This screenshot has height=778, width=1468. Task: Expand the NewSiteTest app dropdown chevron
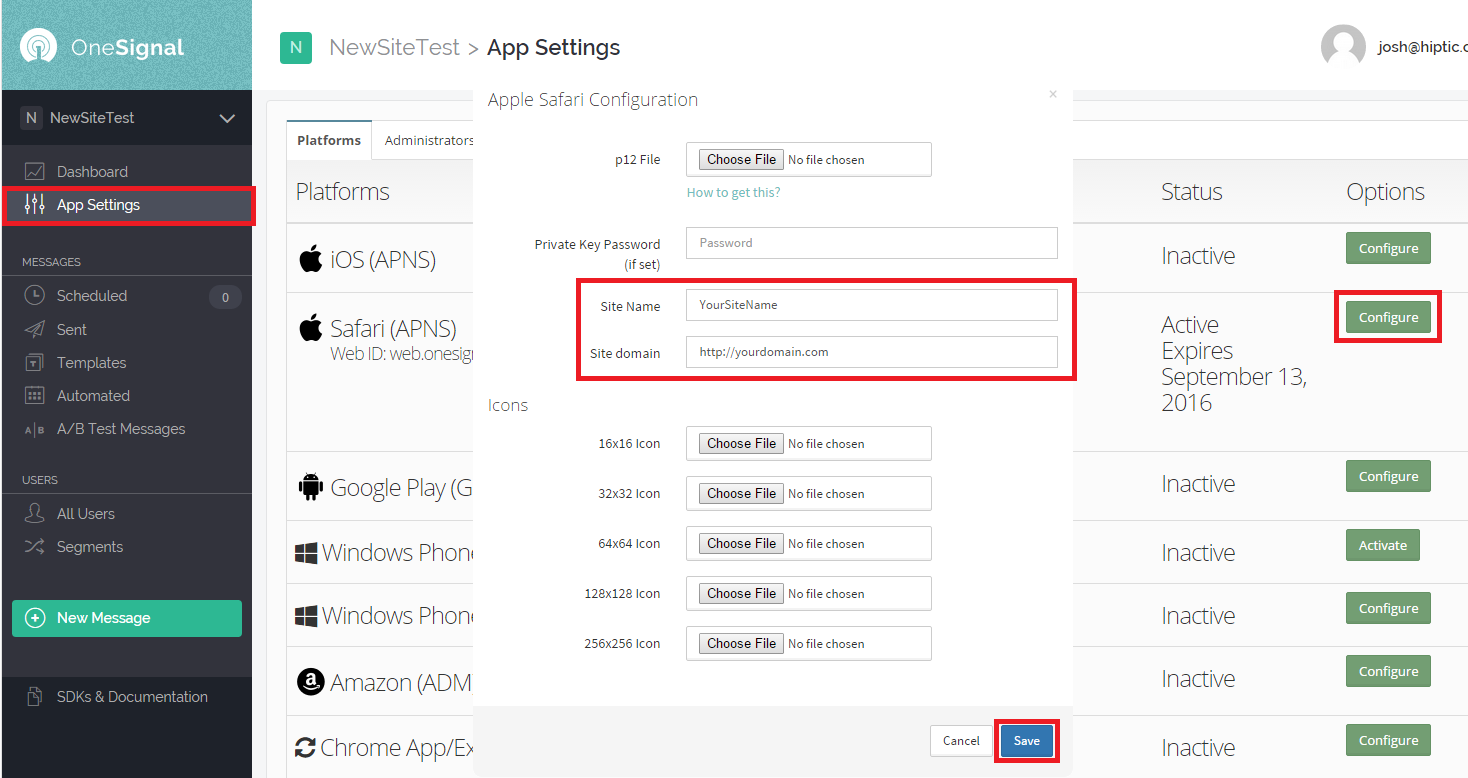point(227,118)
